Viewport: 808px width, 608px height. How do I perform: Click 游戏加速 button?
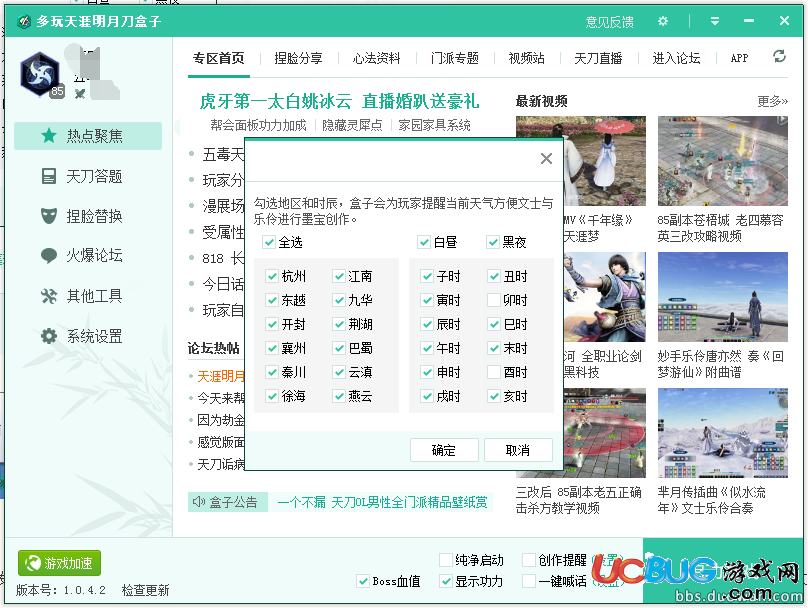point(59,563)
